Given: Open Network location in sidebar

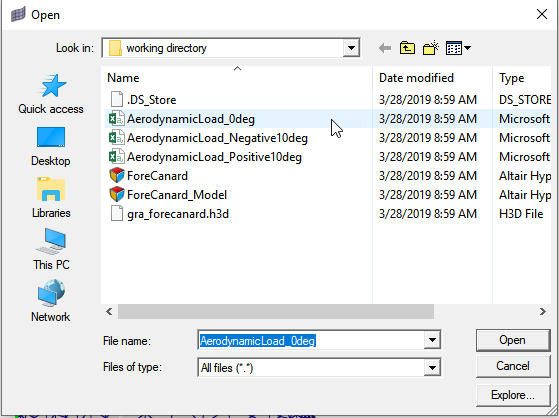Looking at the screenshot, I should tap(51, 301).
